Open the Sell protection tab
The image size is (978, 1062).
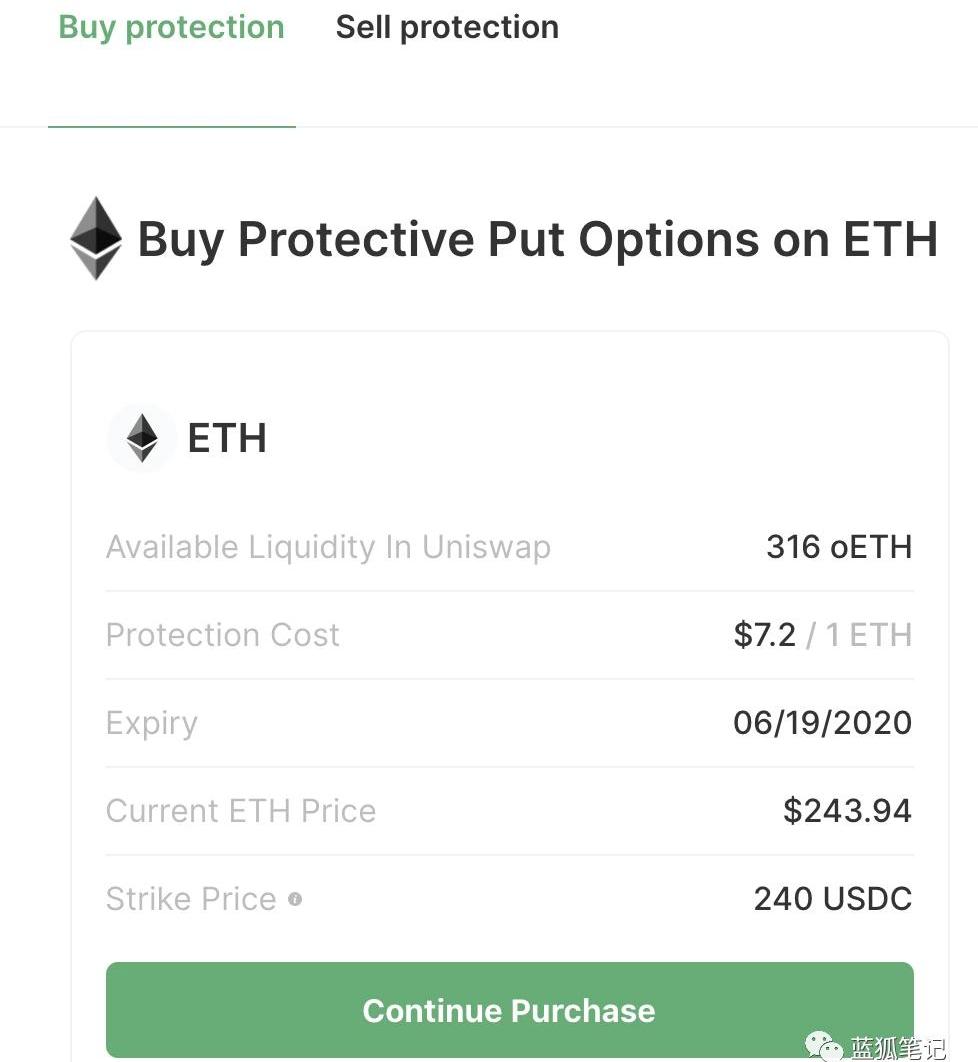[x=447, y=27]
